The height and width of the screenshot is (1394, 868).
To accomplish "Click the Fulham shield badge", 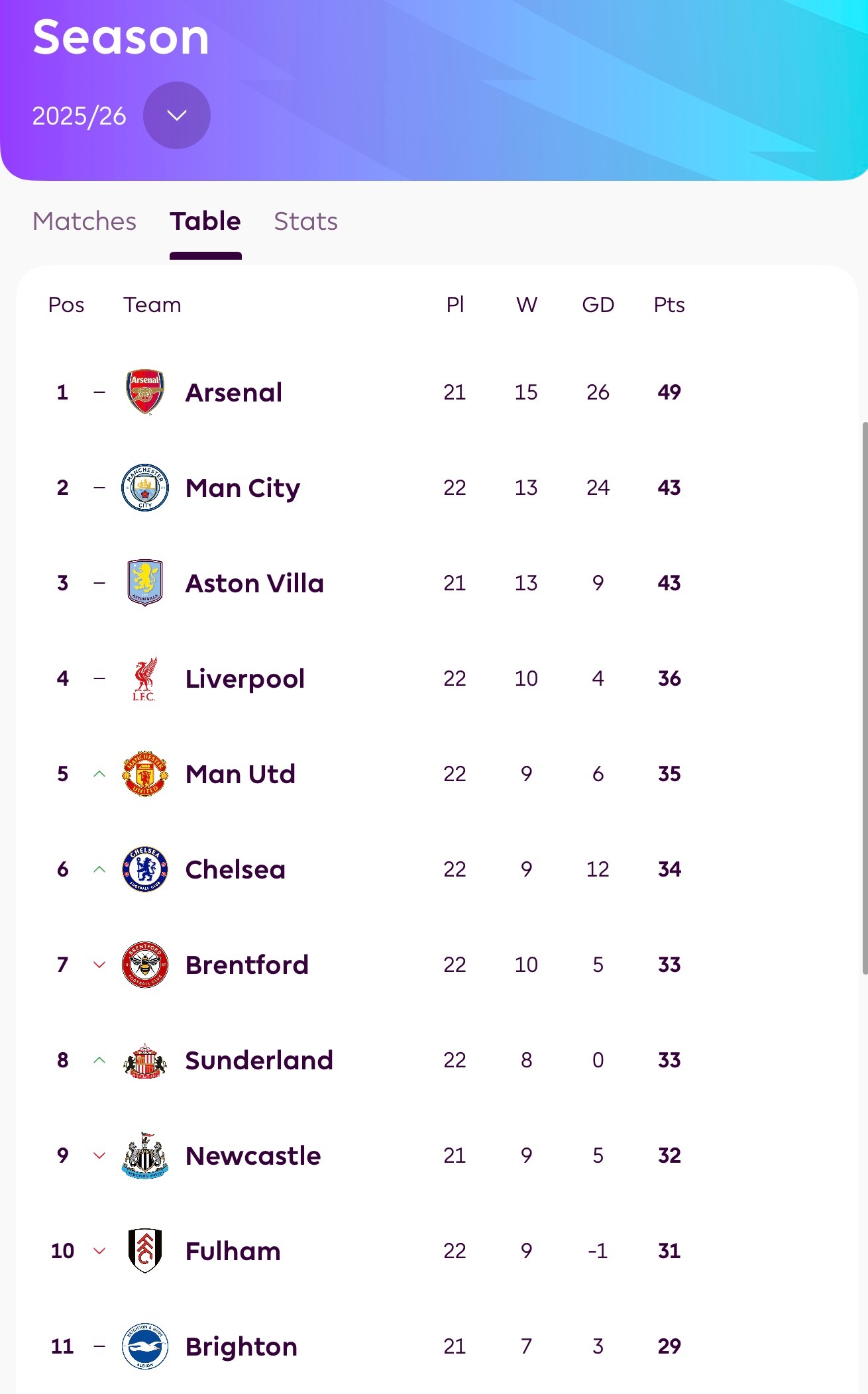I will (145, 1251).
